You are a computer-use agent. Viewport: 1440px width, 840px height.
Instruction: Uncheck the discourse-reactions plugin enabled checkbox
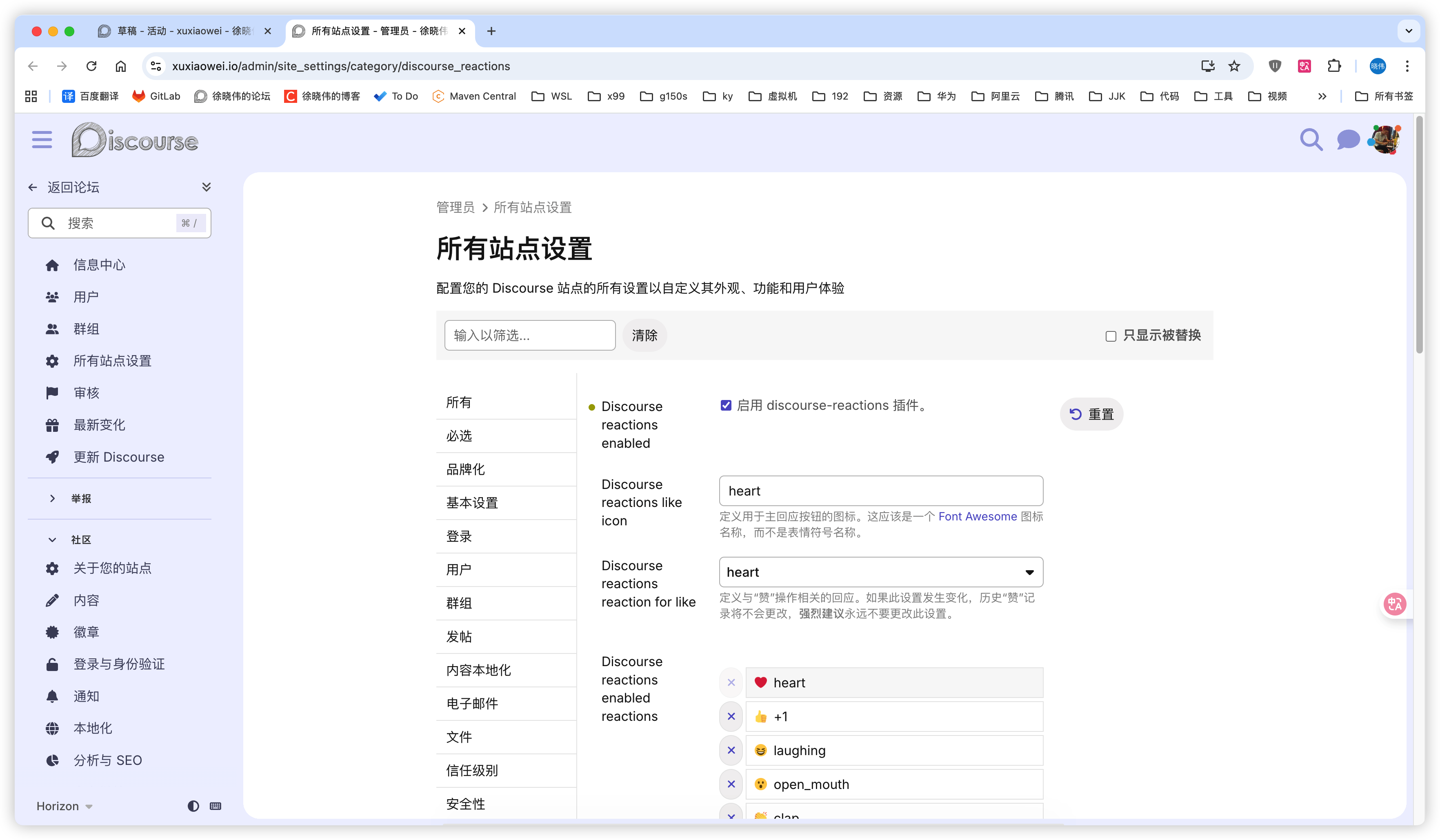tap(726, 405)
